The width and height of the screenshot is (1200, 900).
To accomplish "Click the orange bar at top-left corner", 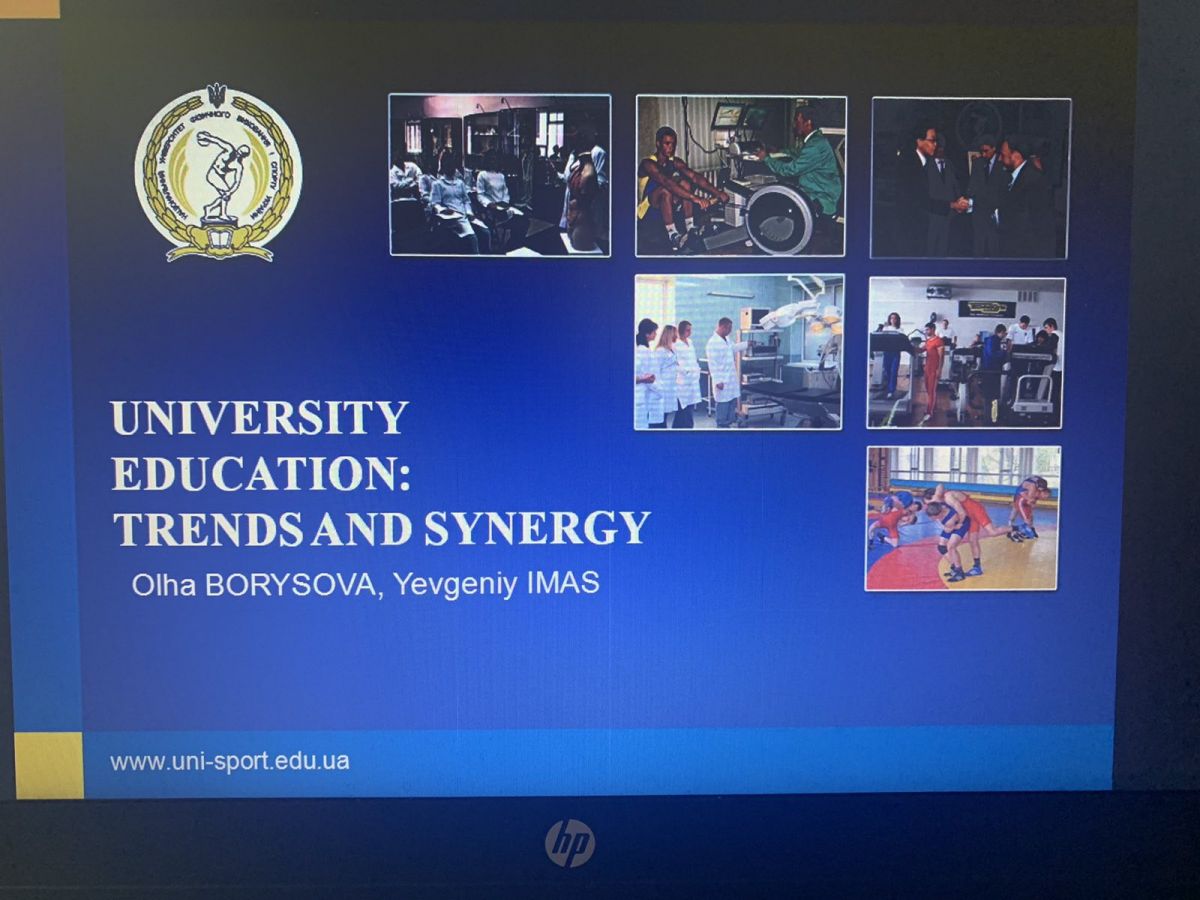I will pos(30,8).
